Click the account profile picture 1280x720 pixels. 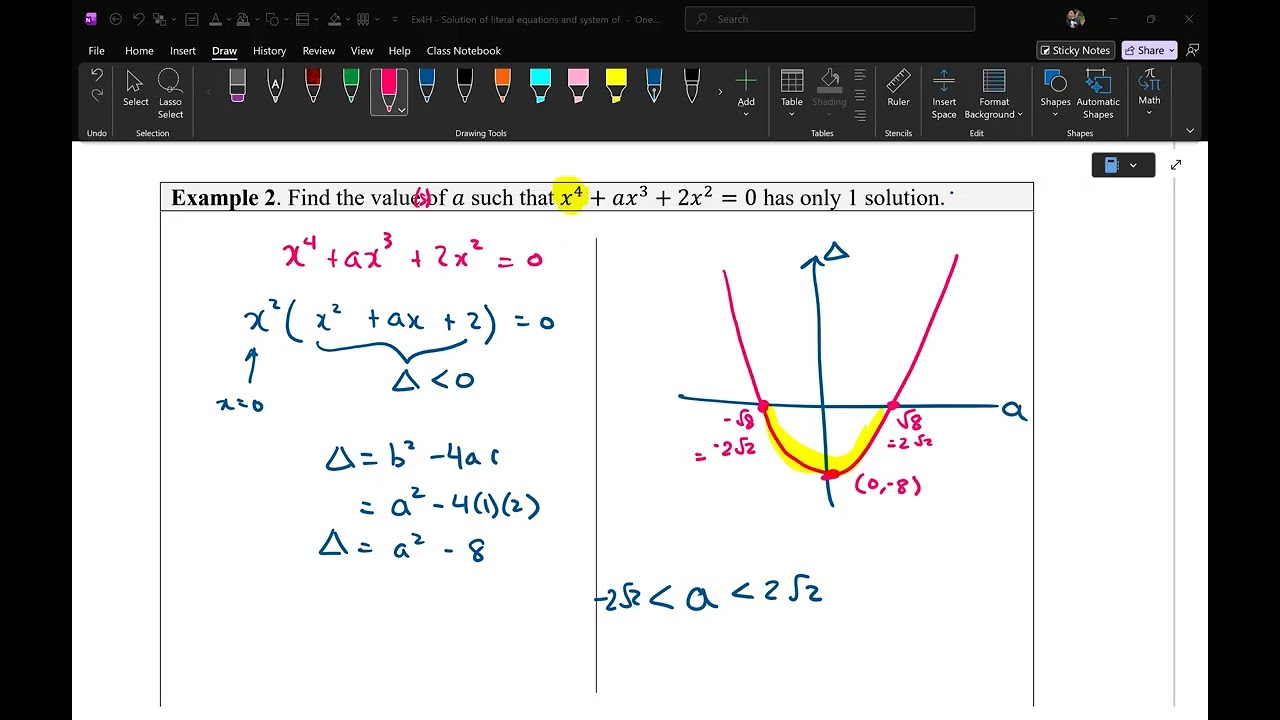pos(1076,19)
